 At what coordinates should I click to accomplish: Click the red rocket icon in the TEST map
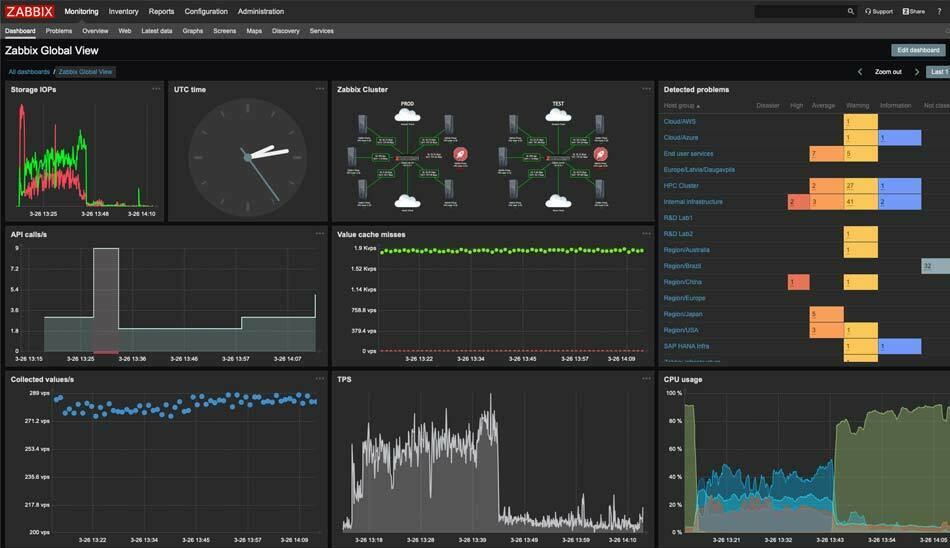600,154
